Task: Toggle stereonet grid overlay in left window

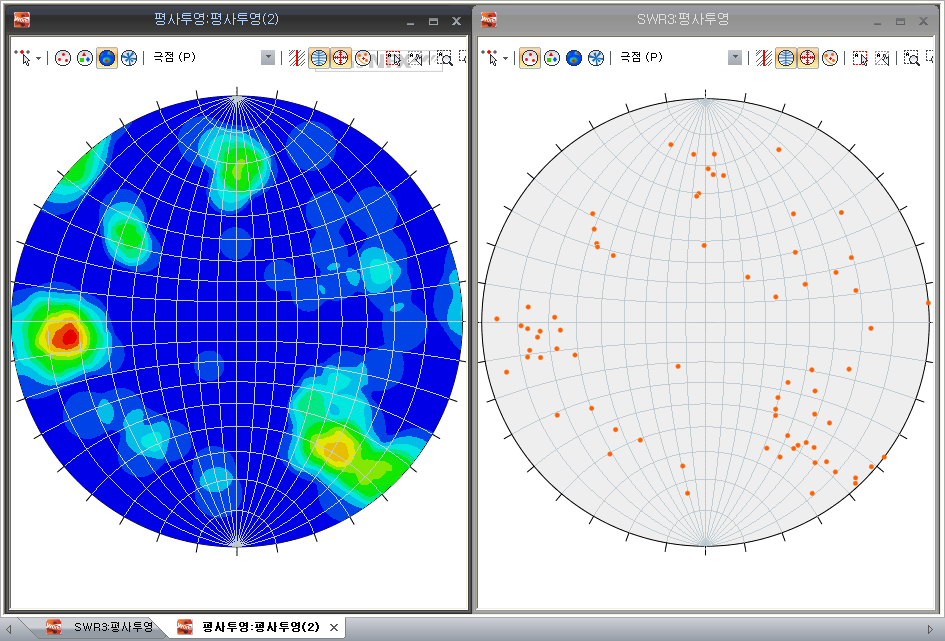Action: point(319,58)
